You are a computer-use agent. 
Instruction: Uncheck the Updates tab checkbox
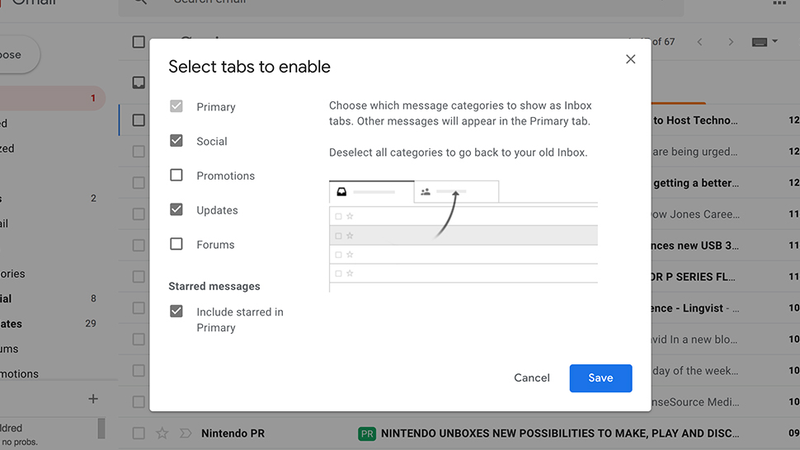click(x=176, y=209)
